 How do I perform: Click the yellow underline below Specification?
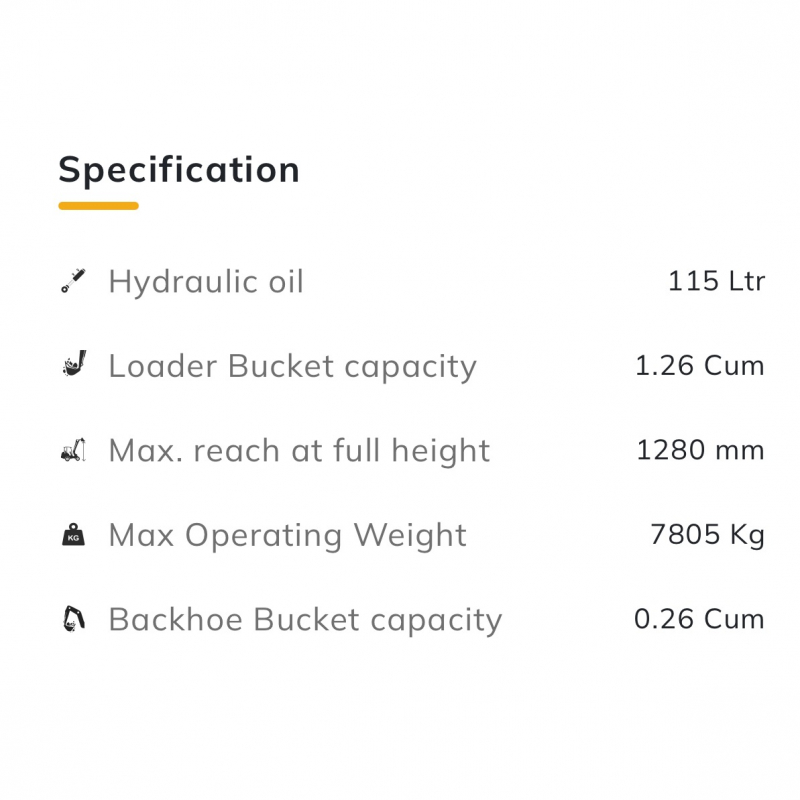[98, 206]
